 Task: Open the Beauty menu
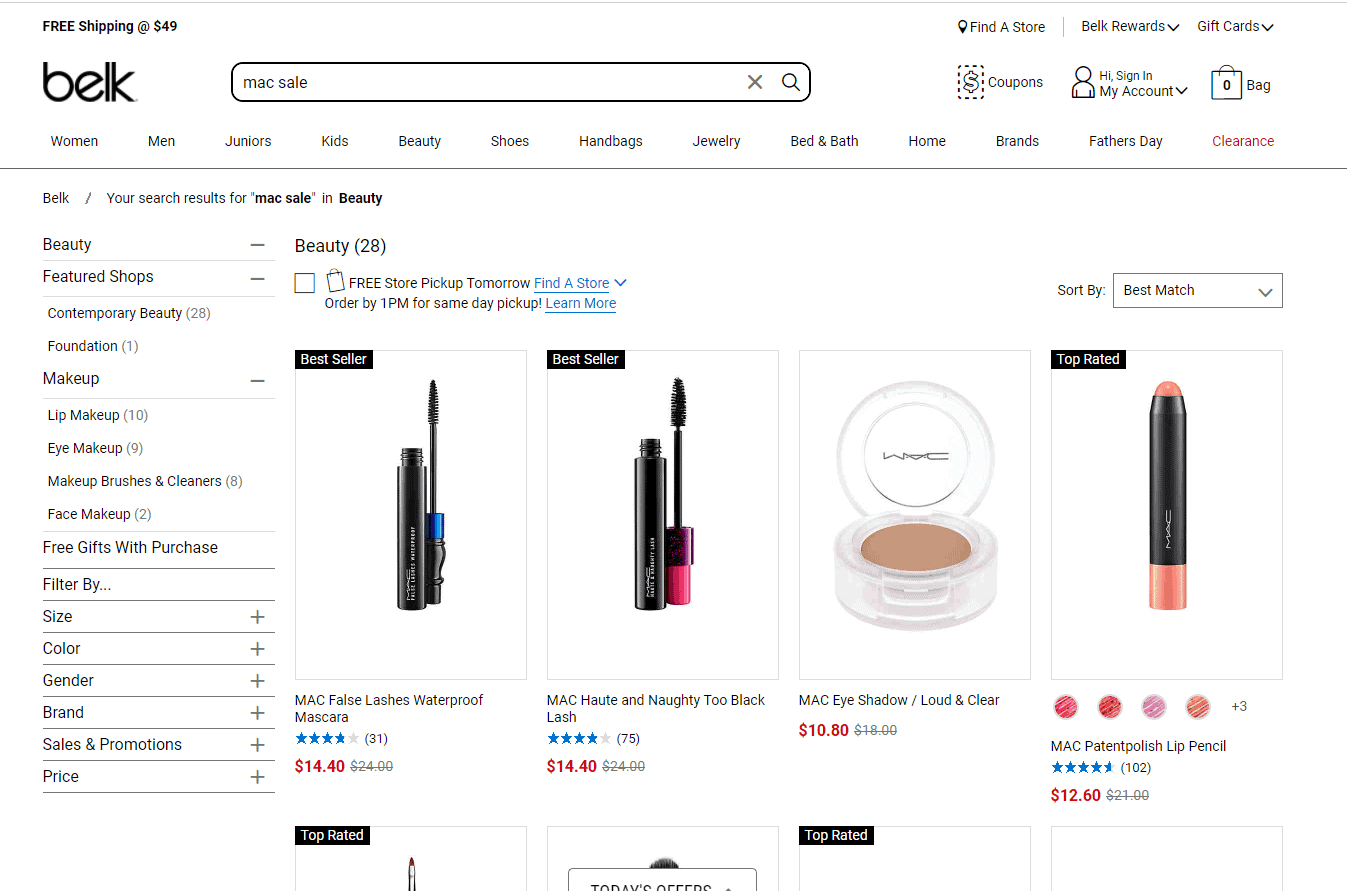(x=420, y=141)
